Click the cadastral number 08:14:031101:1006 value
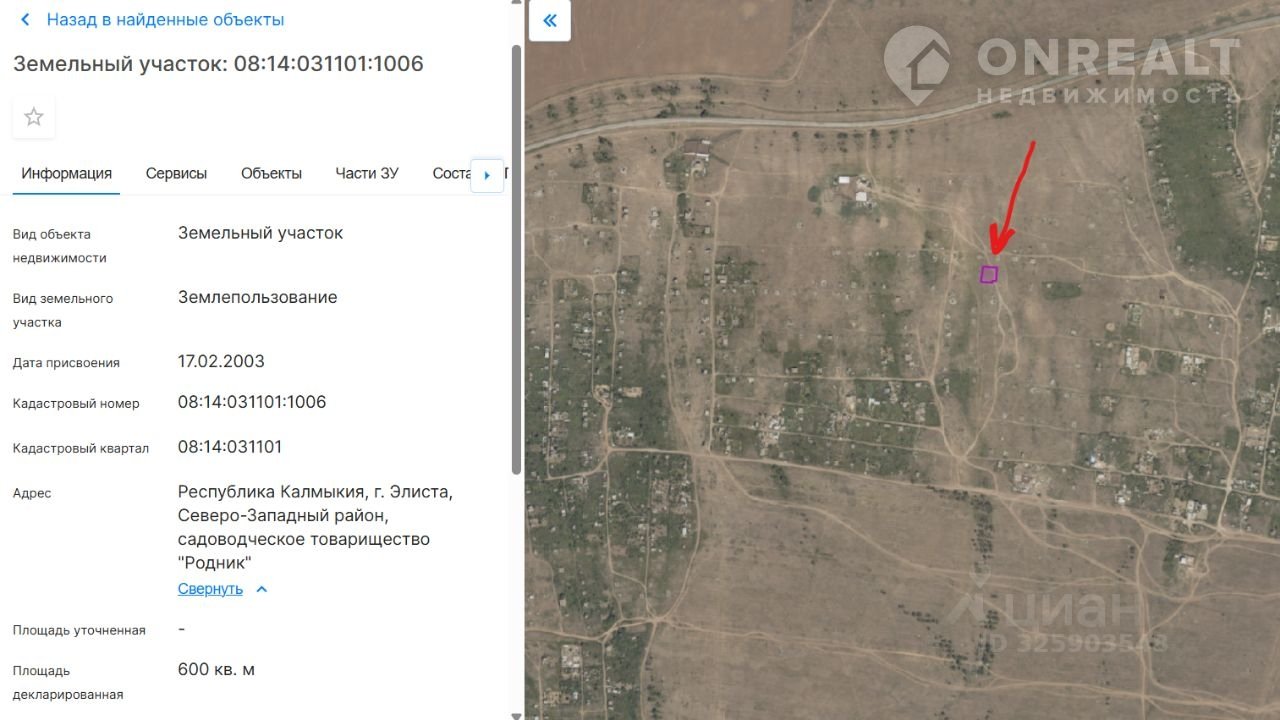The height and width of the screenshot is (720, 1280). pos(252,402)
